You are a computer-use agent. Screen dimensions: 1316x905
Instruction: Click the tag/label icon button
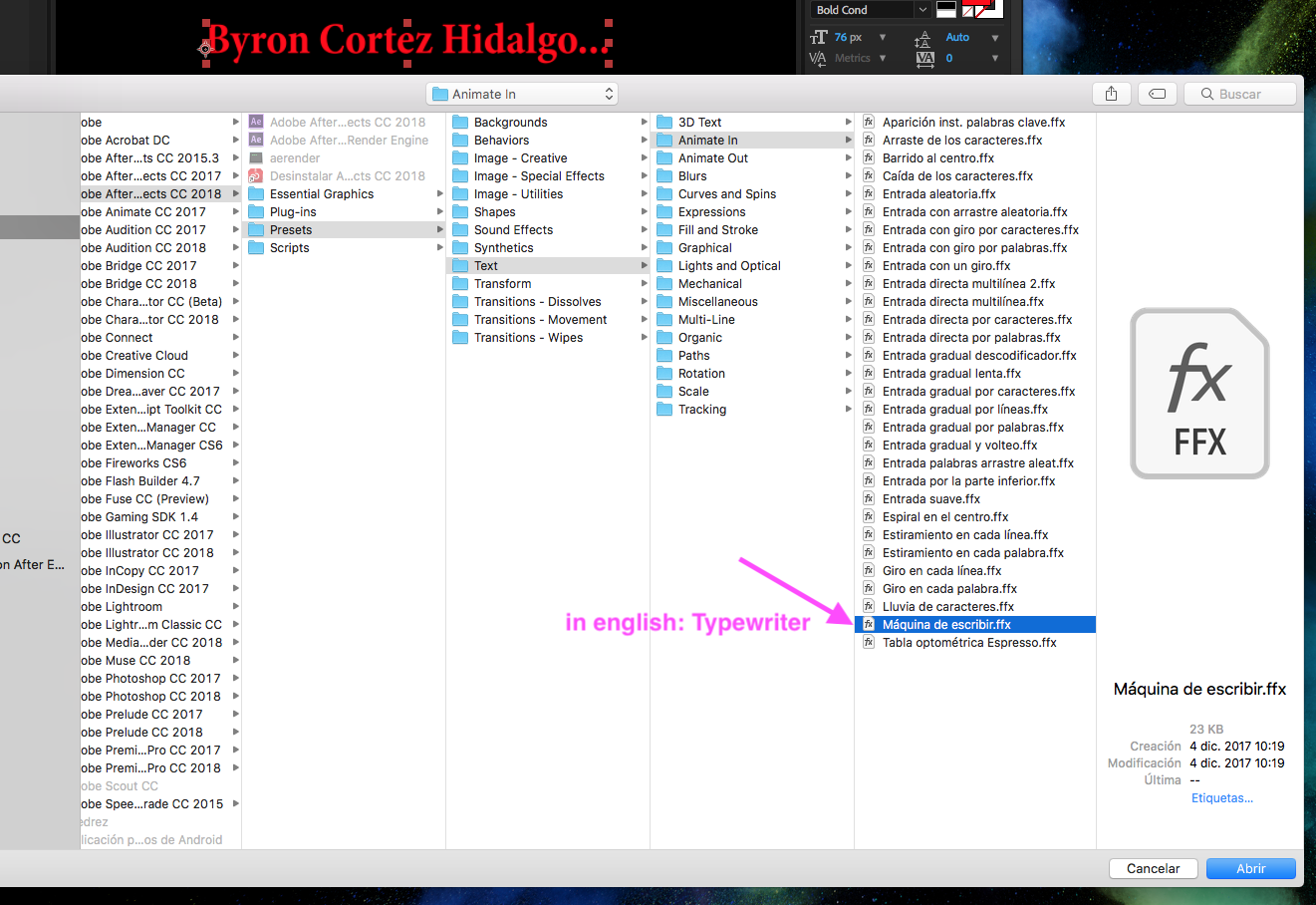(x=1157, y=94)
